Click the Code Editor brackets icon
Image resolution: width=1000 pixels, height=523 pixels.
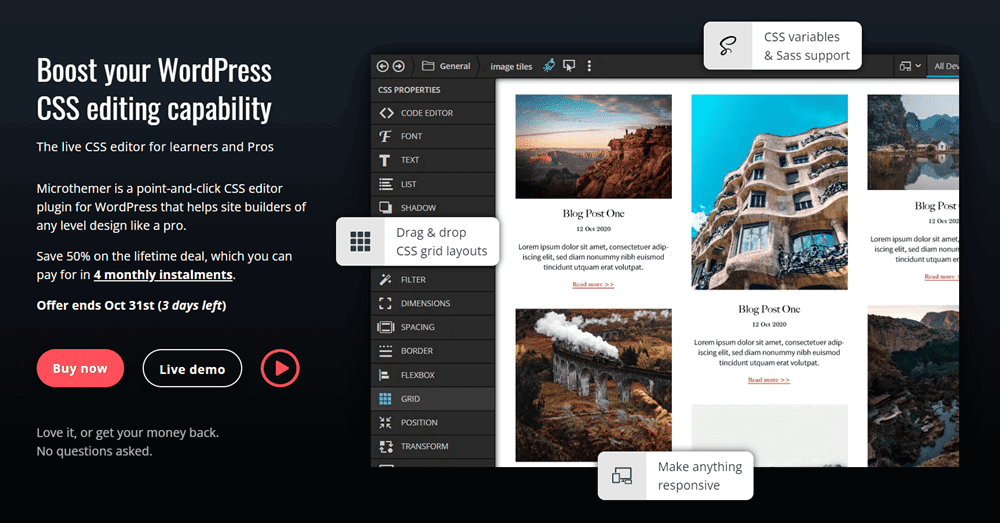pyautogui.click(x=386, y=113)
